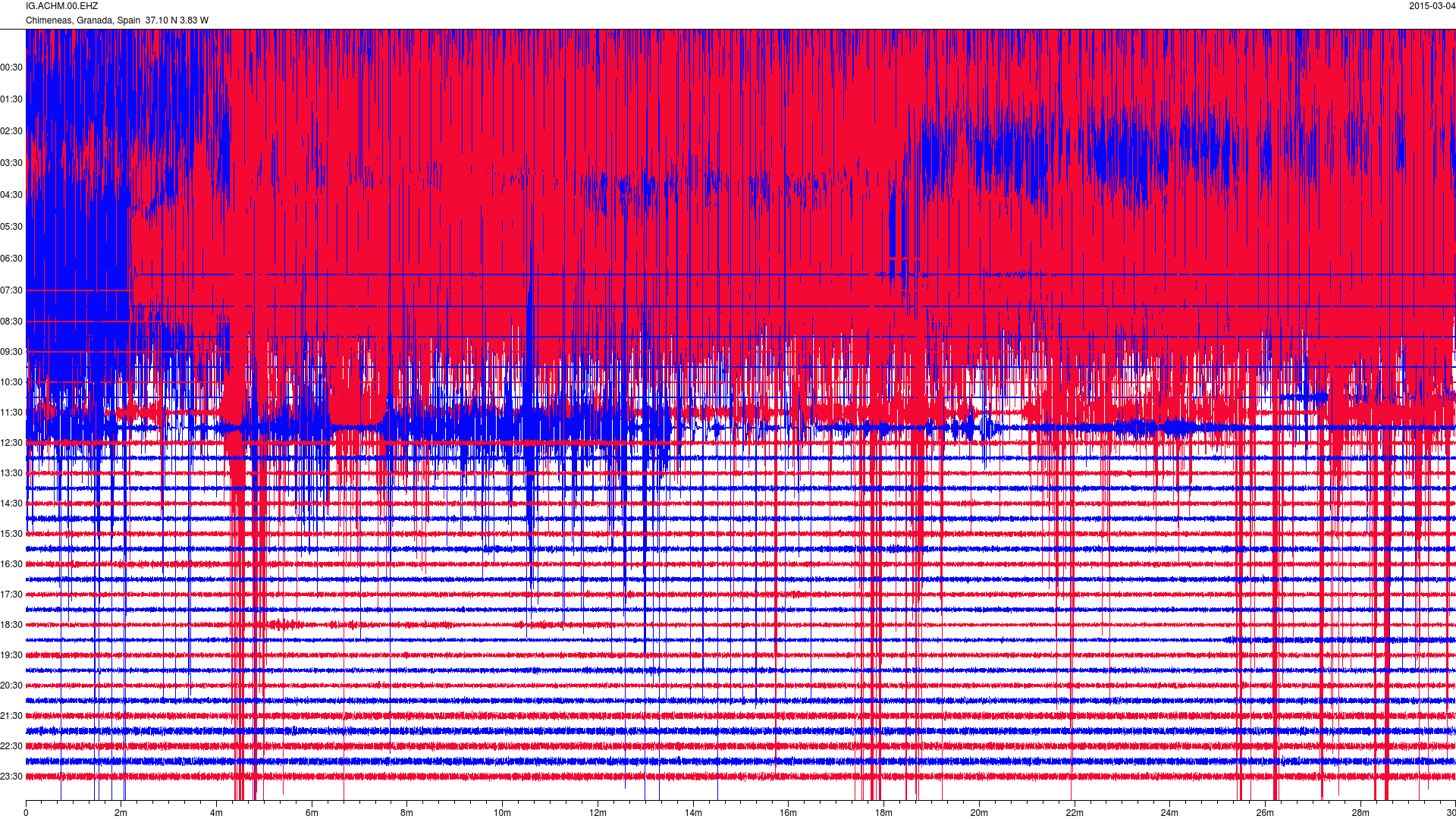Click the 07:30 time label
The height and width of the screenshot is (819, 1456).
(11, 290)
